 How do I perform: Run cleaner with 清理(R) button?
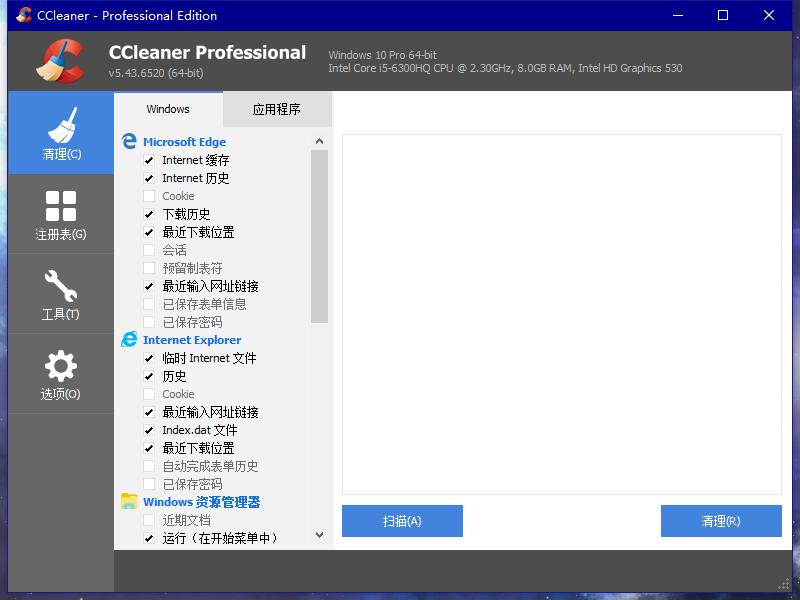[x=721, y=521]
